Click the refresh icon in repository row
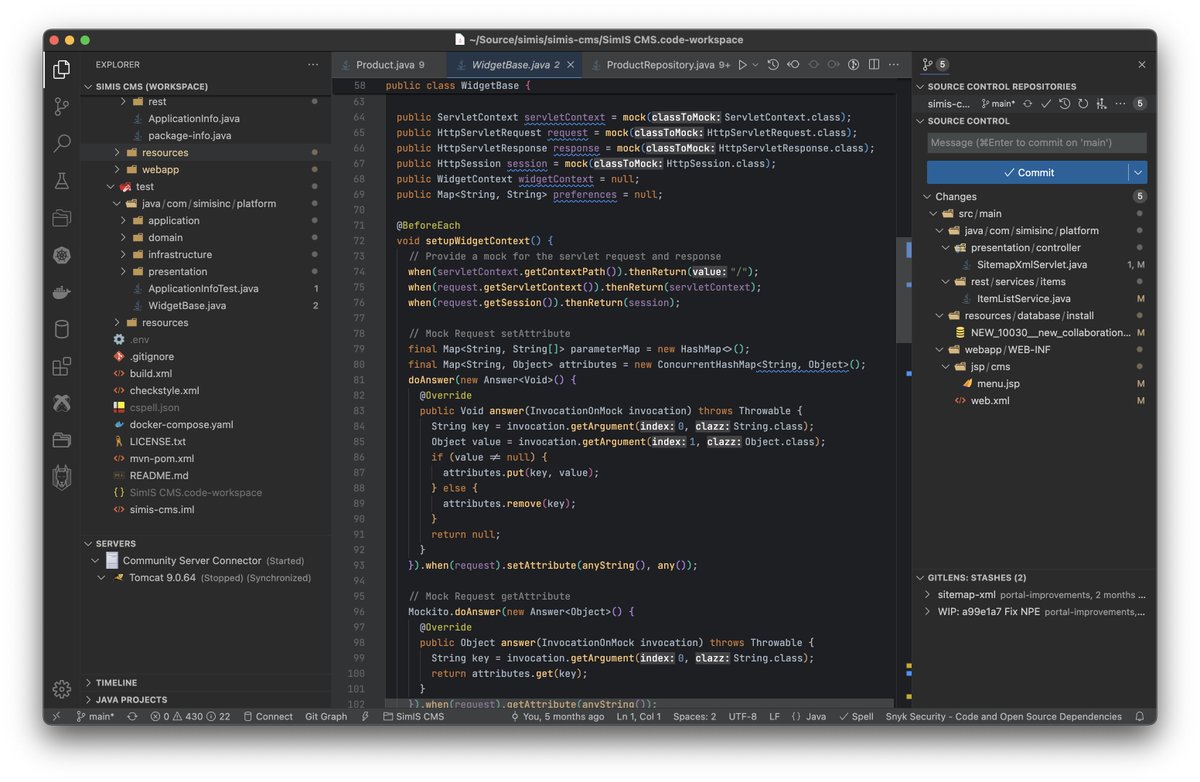Viewport: 1200px width, 782px height. click(x=1083, y=103)
